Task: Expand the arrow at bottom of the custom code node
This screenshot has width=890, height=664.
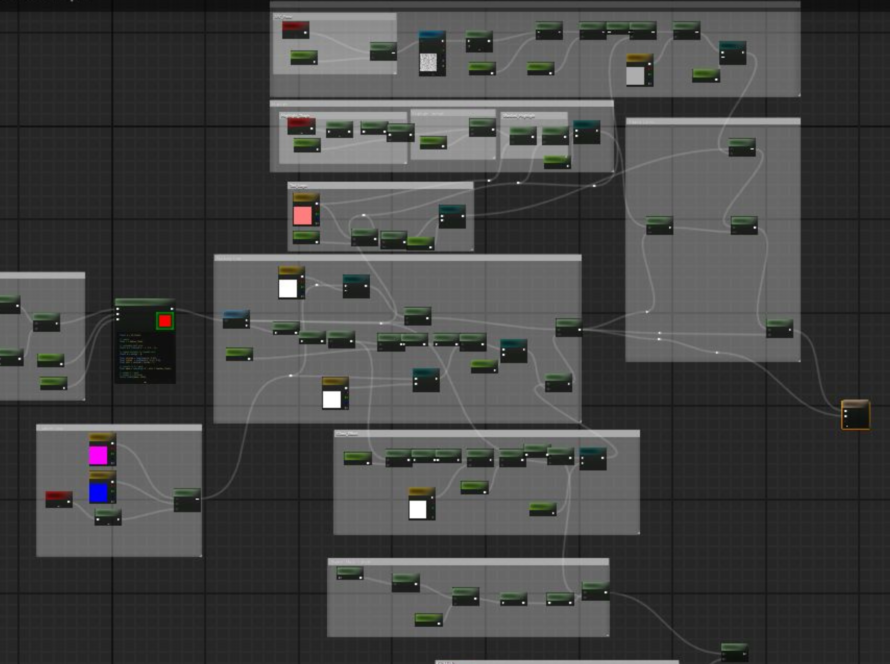Action: point(145,380)
